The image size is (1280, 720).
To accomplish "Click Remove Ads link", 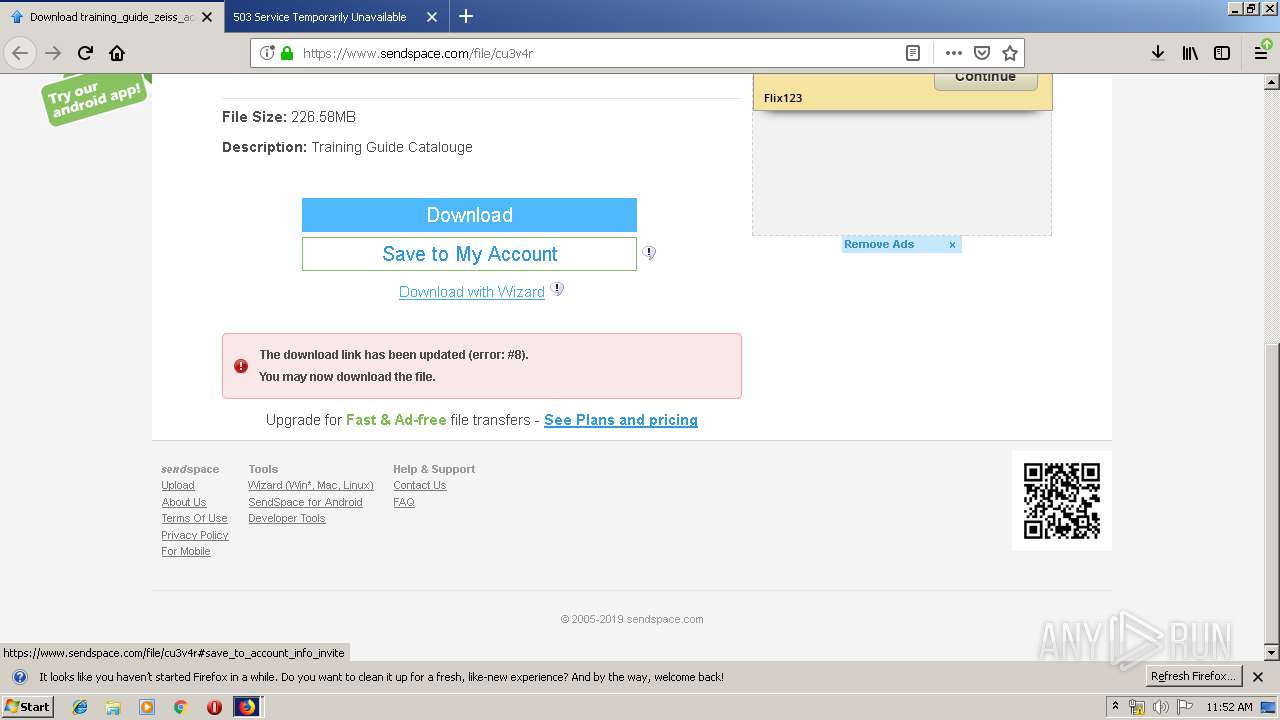I will pos(879,244).
